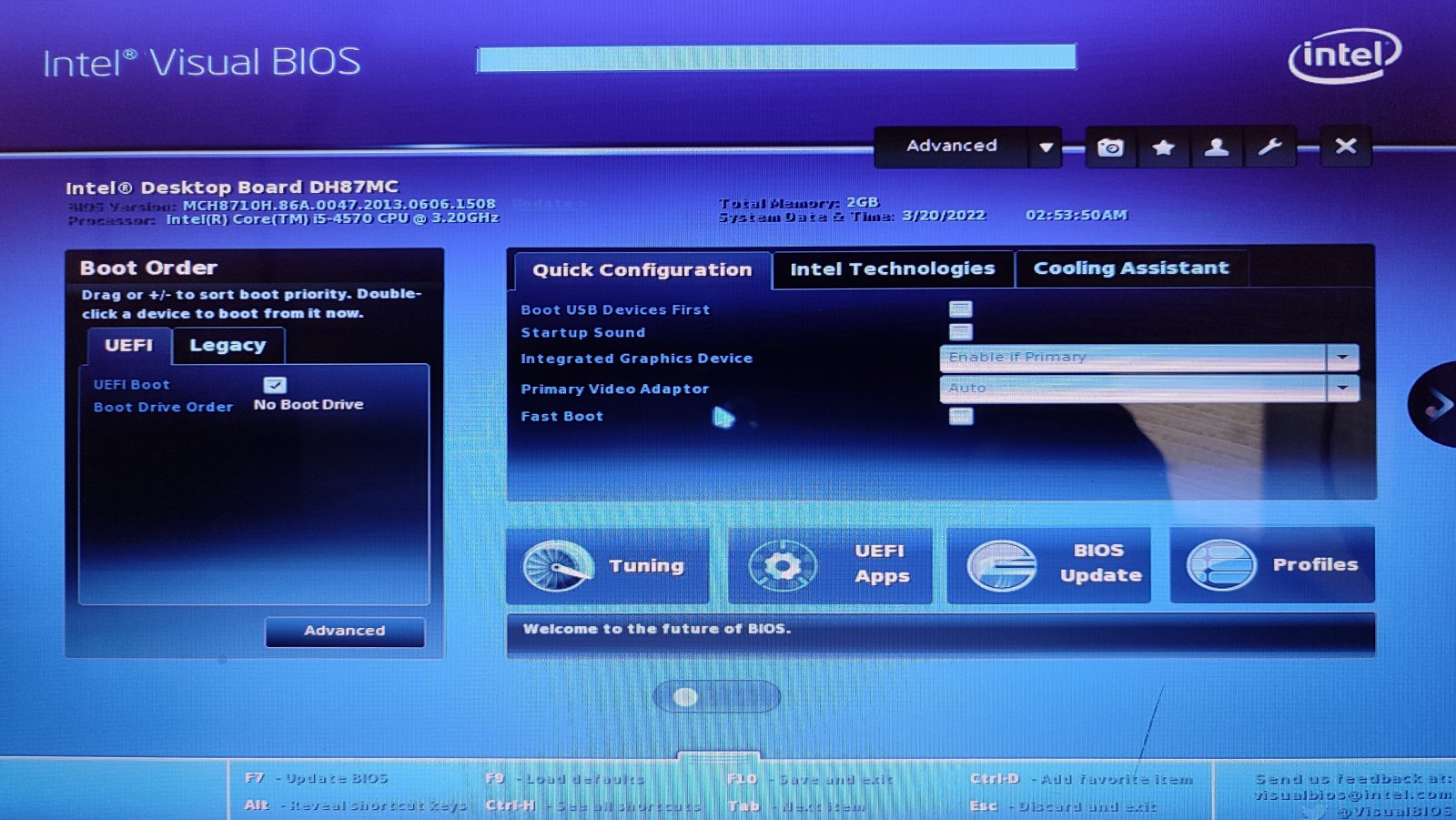The image size is (1456, 820).
Task: Uncheck the UEFI Boot checkbox
Action: pyautogui.click(x=275, y=385)
